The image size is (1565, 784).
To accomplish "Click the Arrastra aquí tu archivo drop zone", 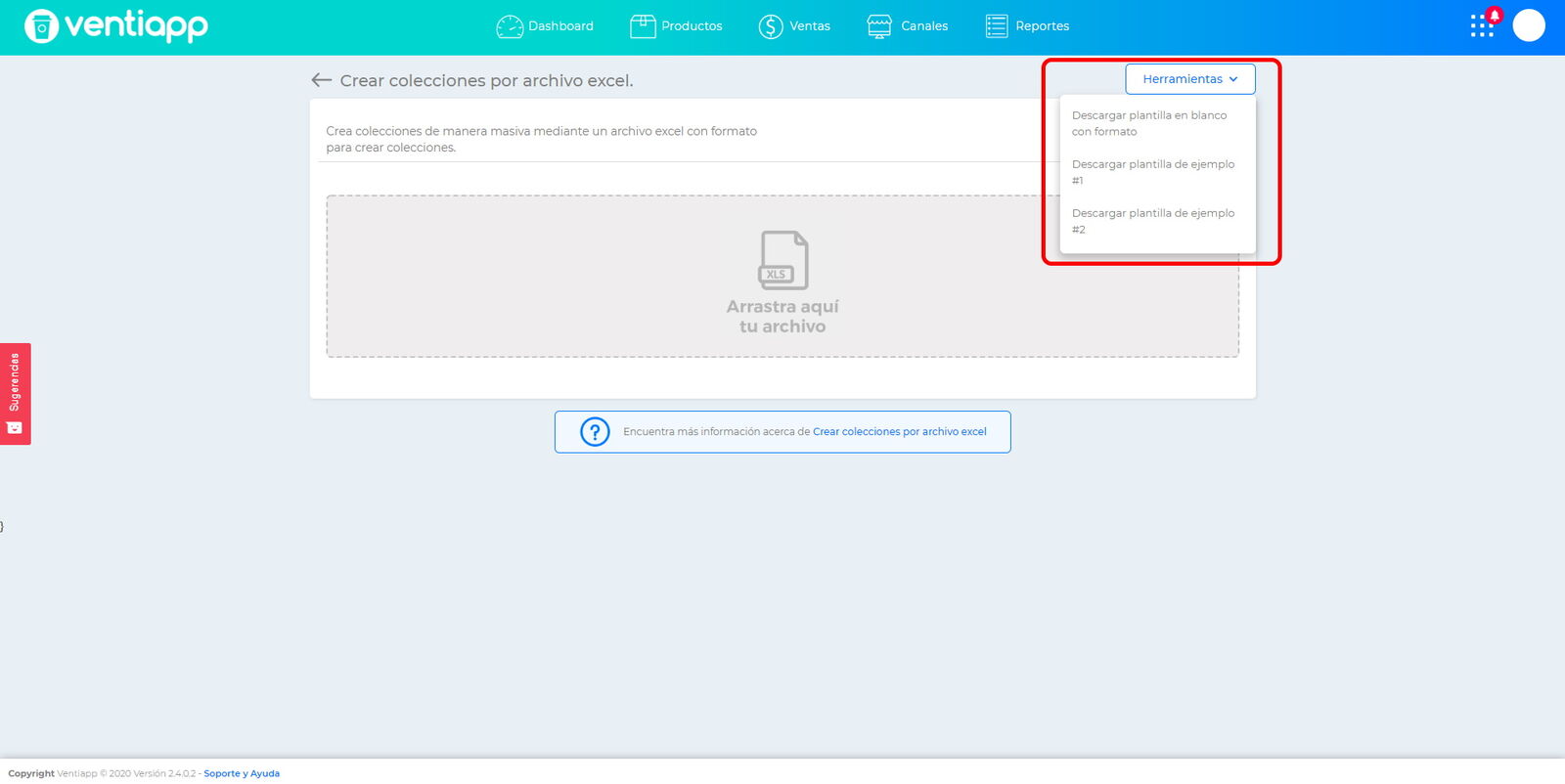I will tap(782, 277).
